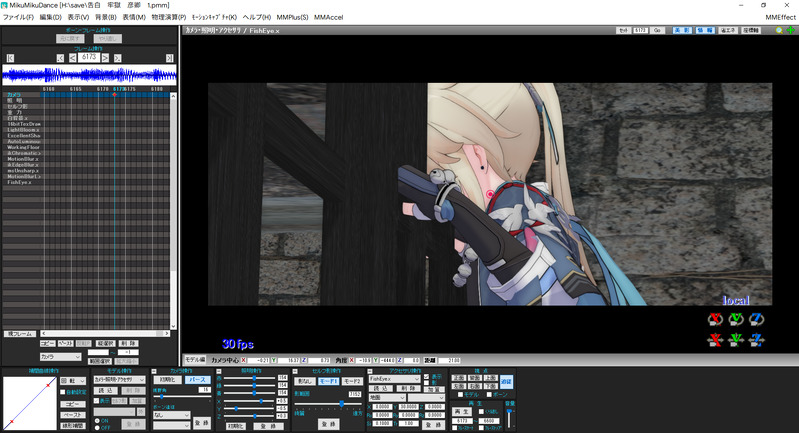Collapse the accessory operation panel with minus box
Viewport: 799px width, 433px height.
[370, 371]
